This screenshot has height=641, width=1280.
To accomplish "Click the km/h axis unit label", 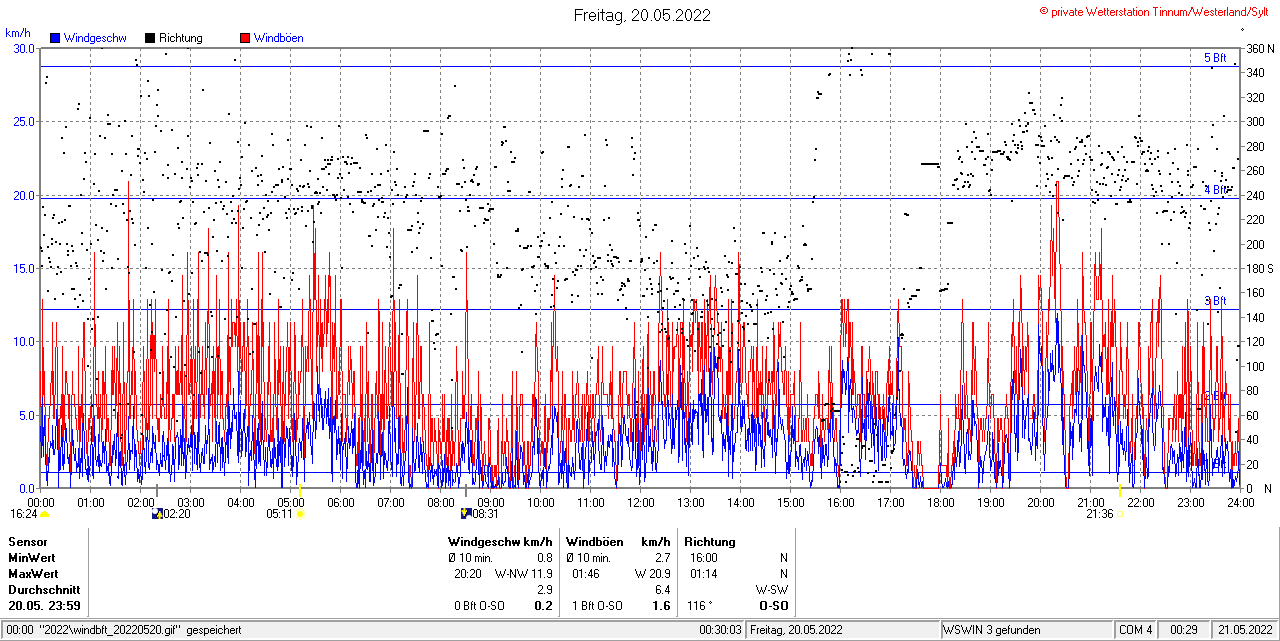I will click(18, 33).
